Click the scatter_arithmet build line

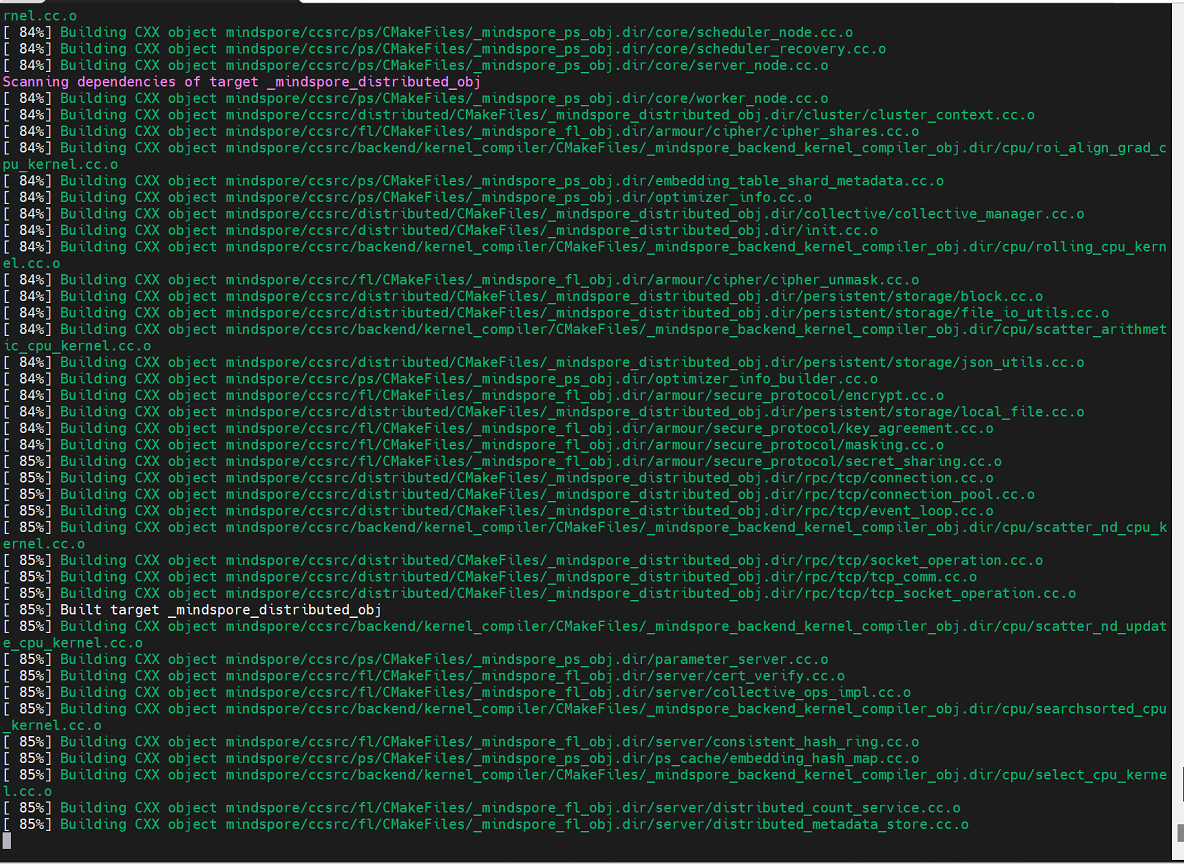tap(584, 330)
